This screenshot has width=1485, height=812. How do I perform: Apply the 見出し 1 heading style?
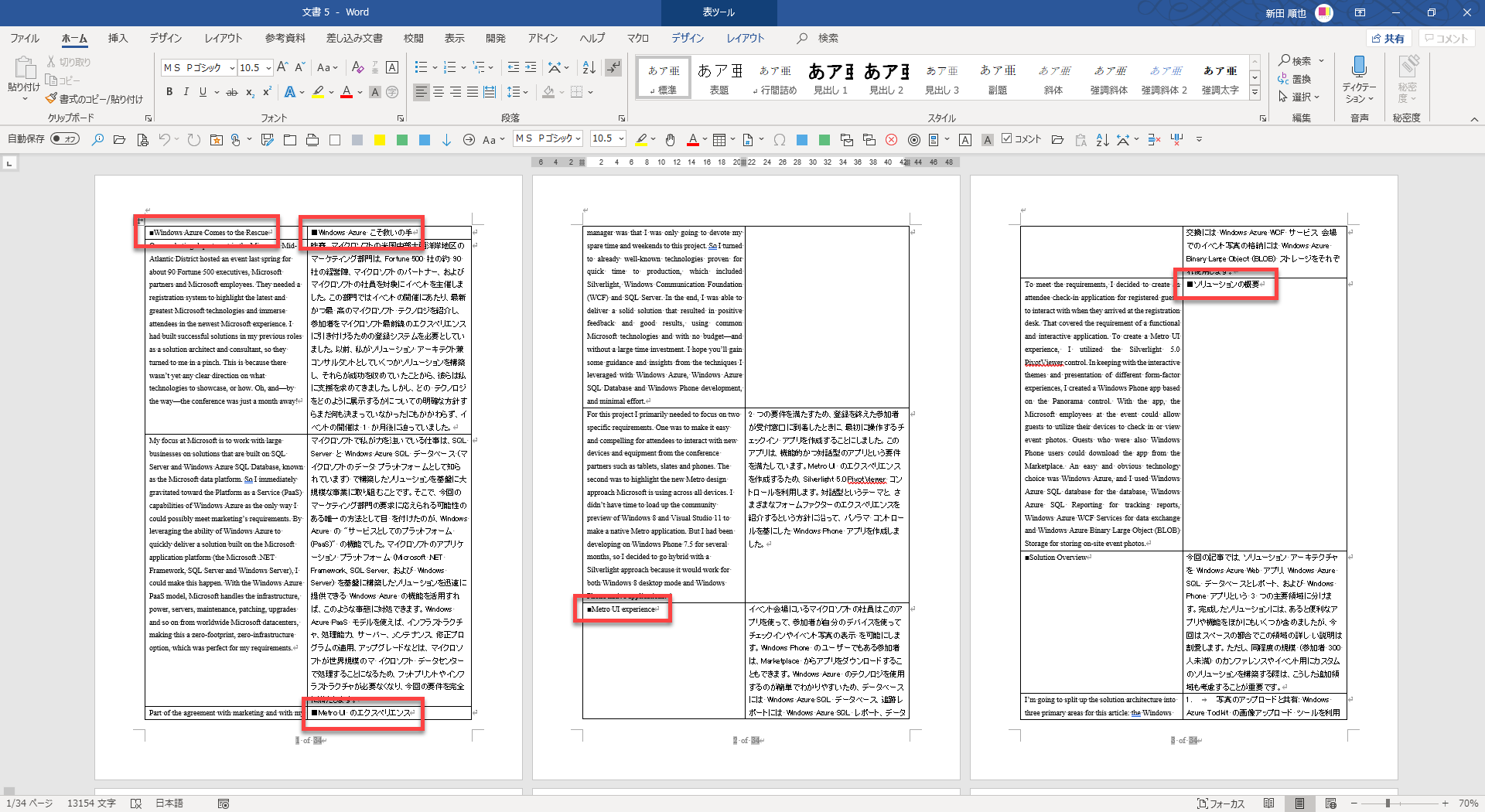831,78
